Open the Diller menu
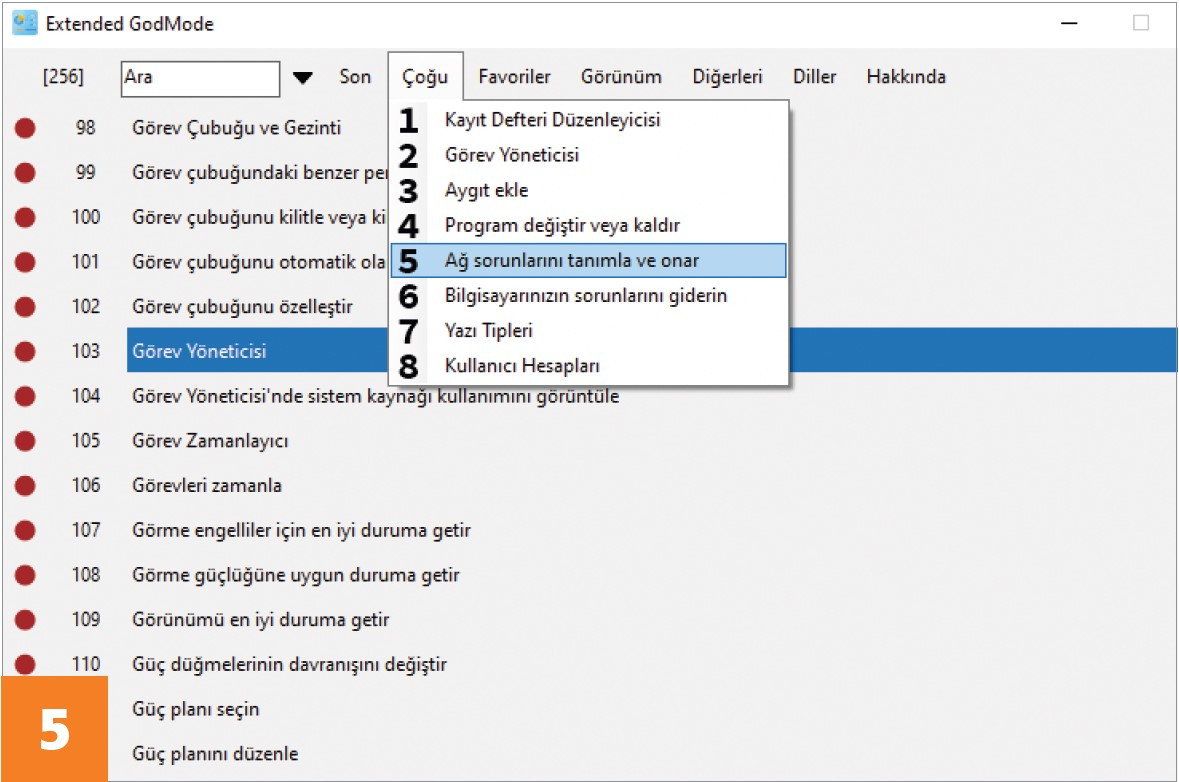This screenshot has height=782, width=1179. click(x=814, y=77)
